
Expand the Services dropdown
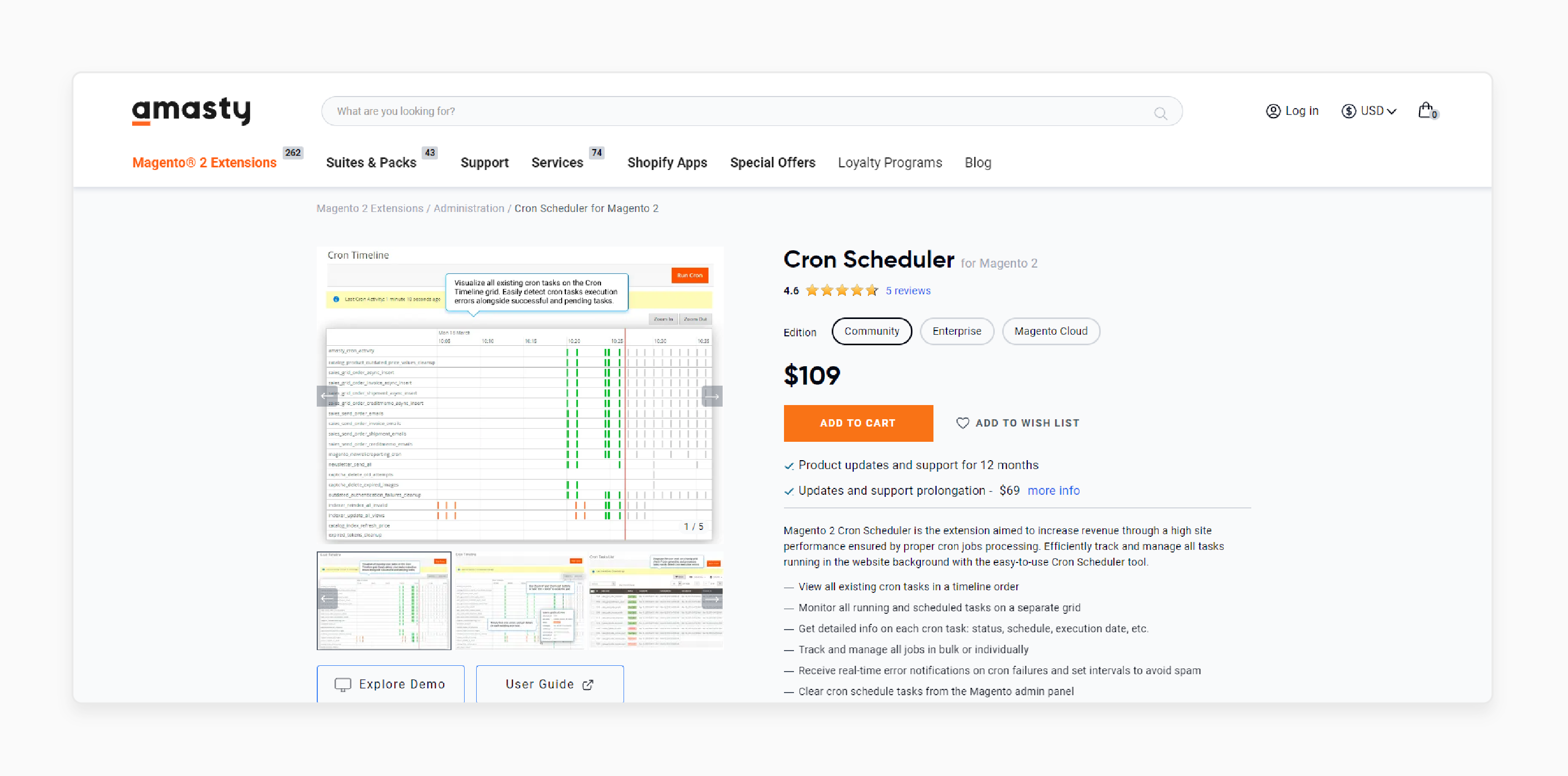click(558, 162)
